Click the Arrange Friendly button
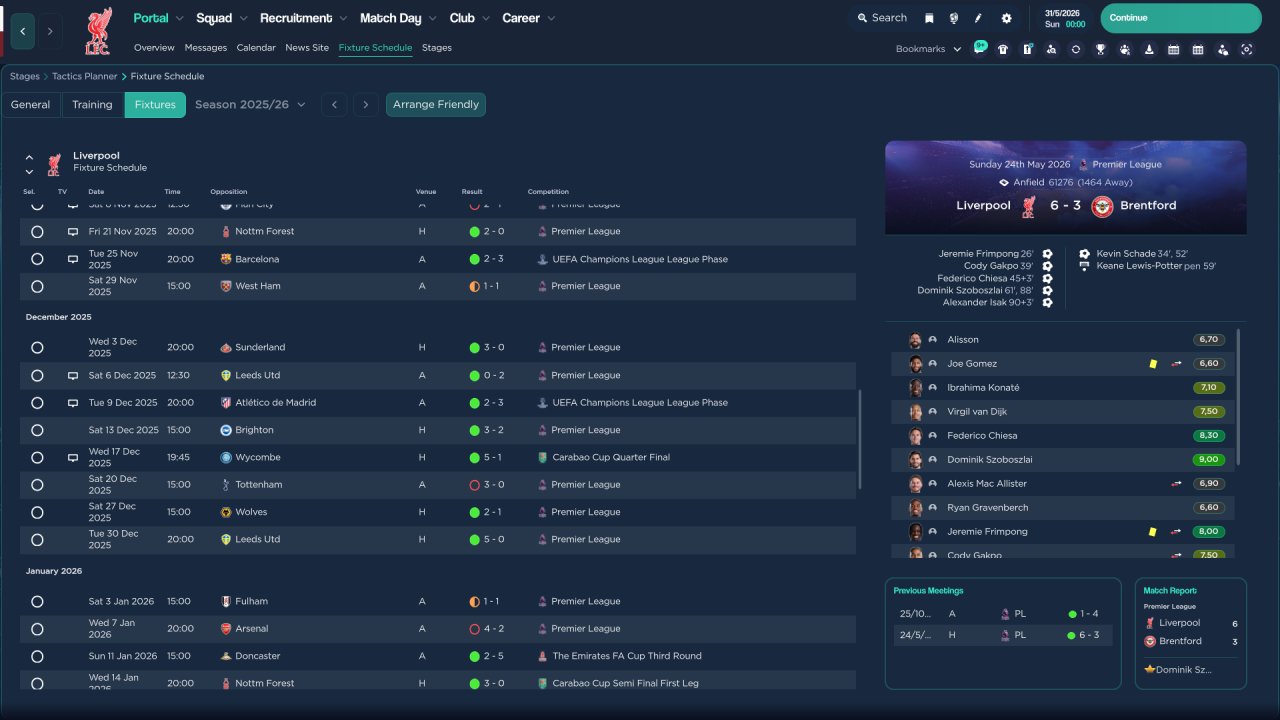The image size is (1280, 720). (x=436, y=105)
